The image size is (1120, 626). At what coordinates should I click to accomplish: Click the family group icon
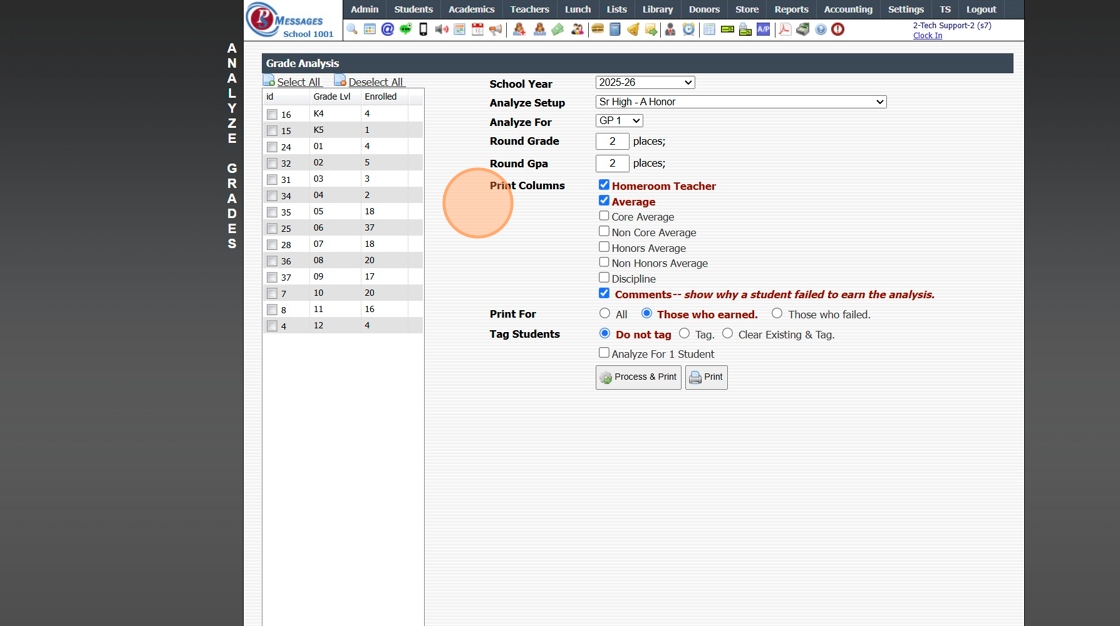point(577,29)
